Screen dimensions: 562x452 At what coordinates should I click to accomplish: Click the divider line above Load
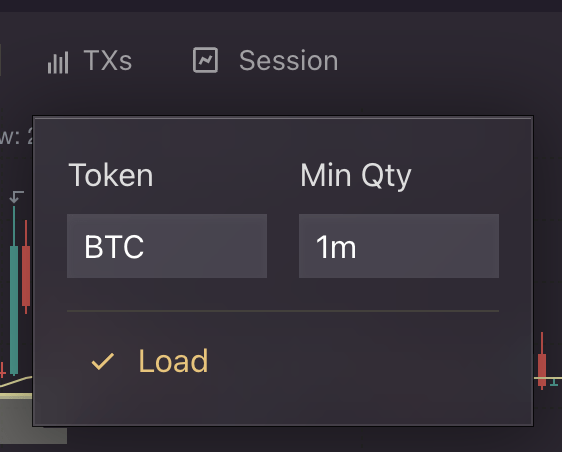point(283,311)
